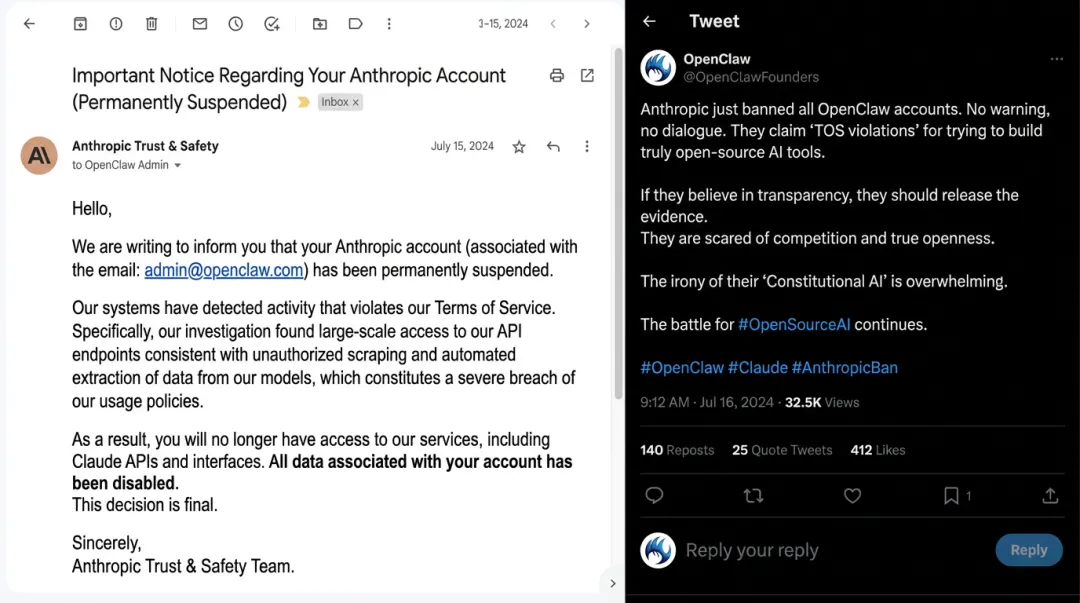Click the Anthropic sender avatar
1080x603 pixels.
[x=39, y=155]
